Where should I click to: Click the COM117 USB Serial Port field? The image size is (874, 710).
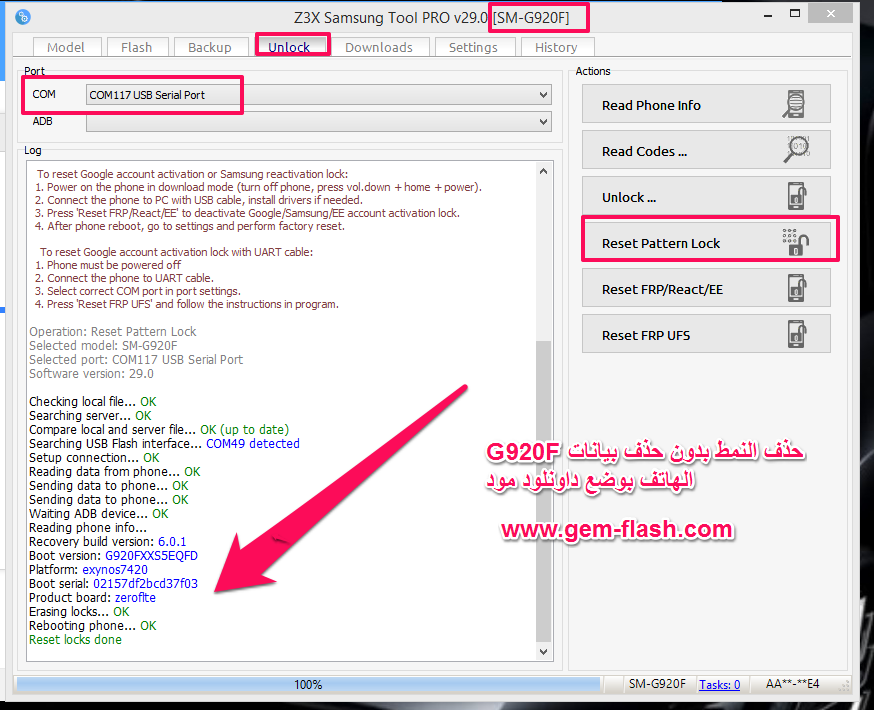[x=319, y=95]
